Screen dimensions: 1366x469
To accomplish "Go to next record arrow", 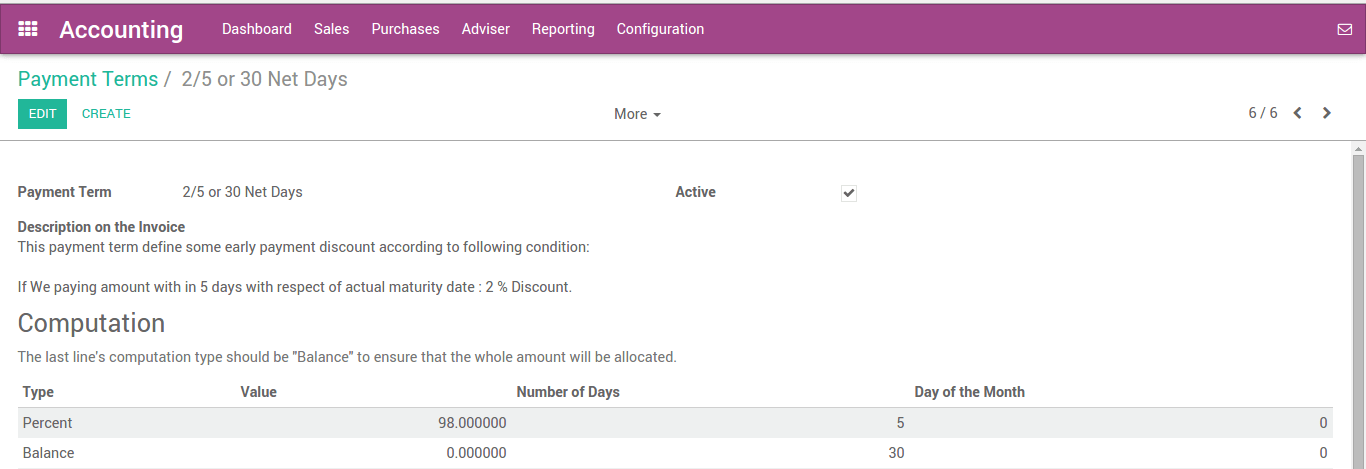I will (x=1327, y=113).
